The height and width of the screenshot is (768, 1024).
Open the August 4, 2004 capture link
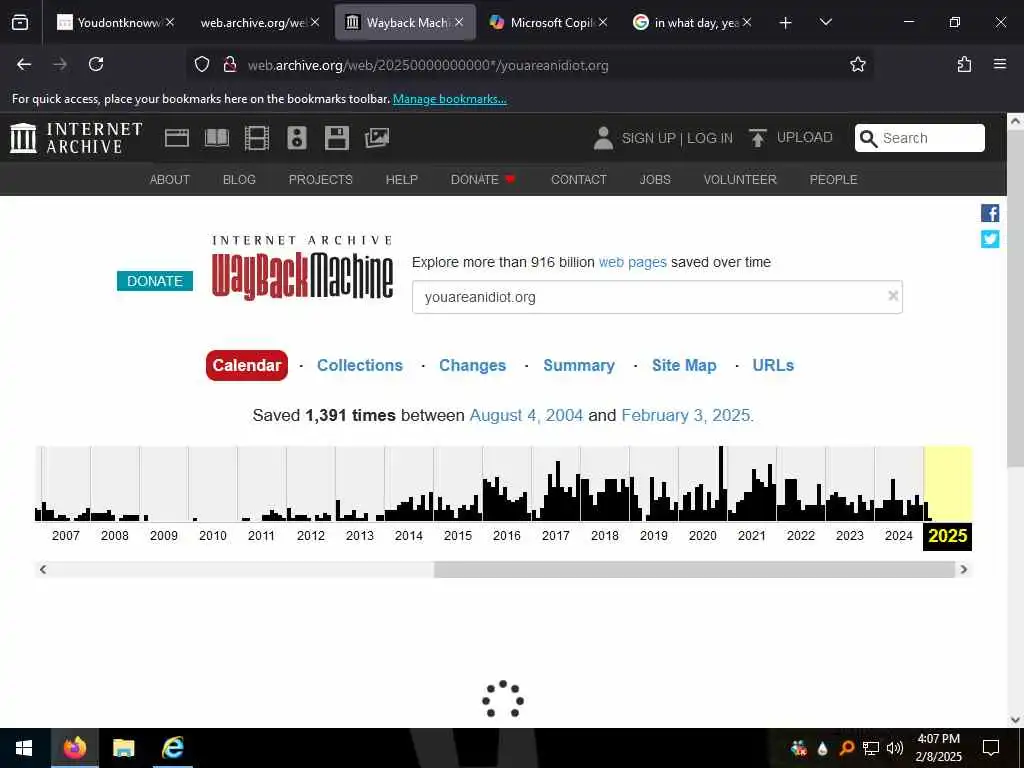(x=526, y=415)
